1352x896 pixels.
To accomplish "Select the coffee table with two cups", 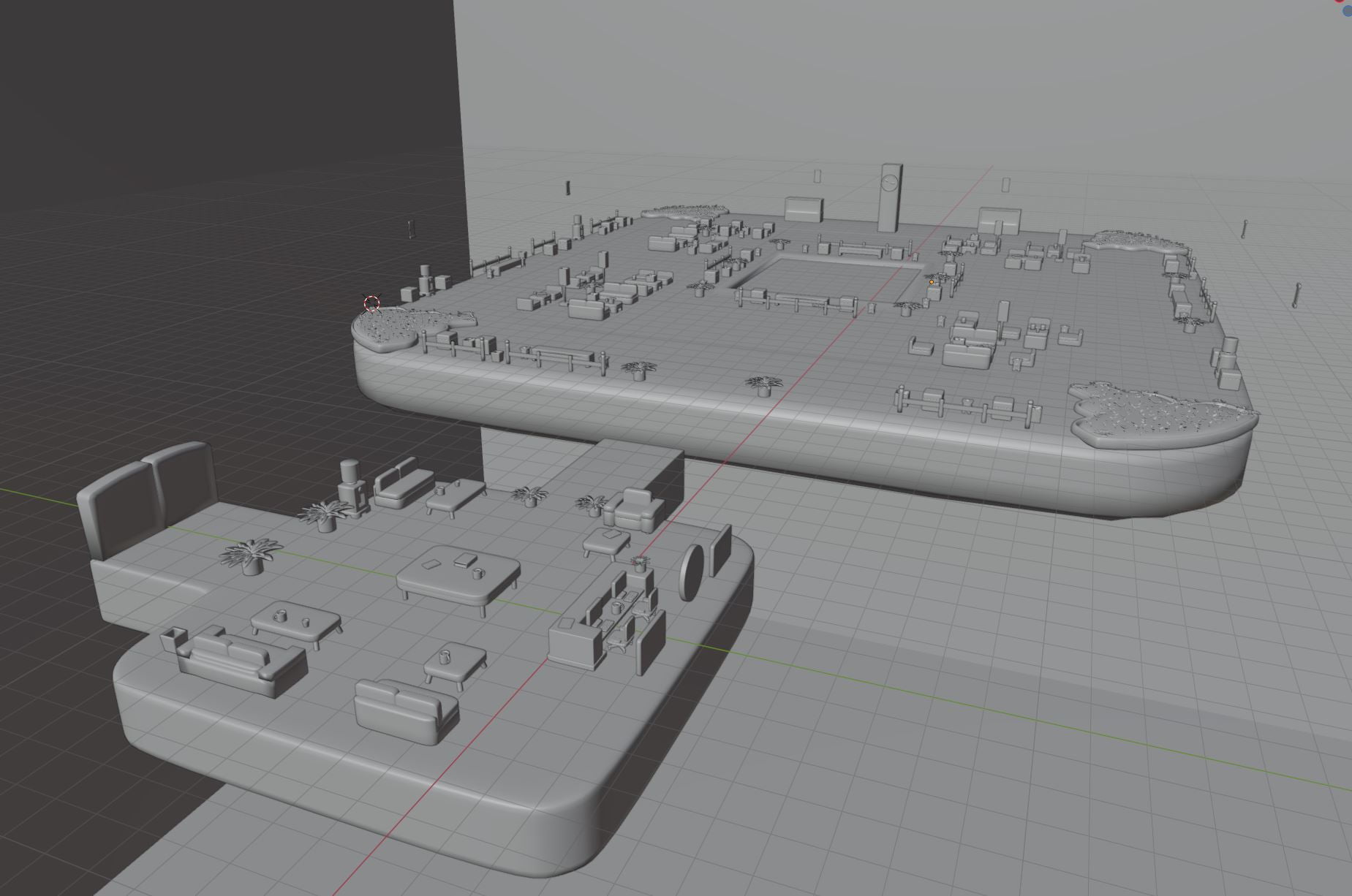I will [295, 623].
